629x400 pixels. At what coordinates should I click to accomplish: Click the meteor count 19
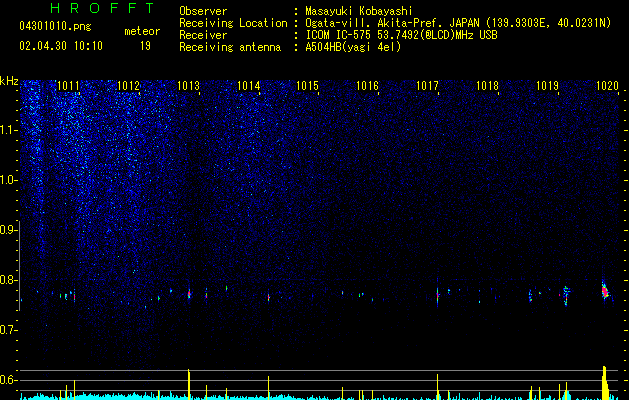coord(145,46)
